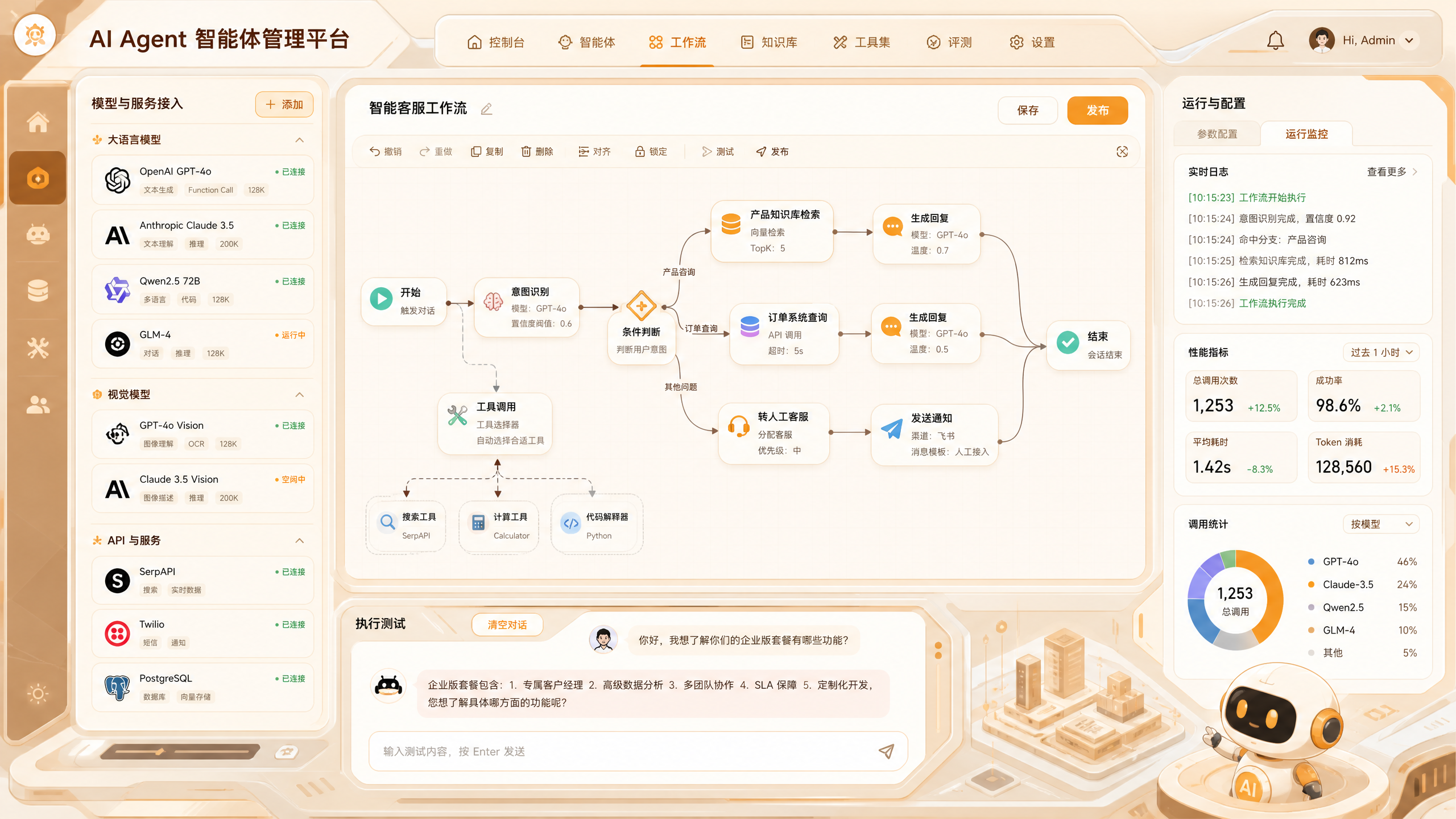Click the 发布 item in canvas toolbar
This screenshot has width=1456, height=819.
point(772,151)
